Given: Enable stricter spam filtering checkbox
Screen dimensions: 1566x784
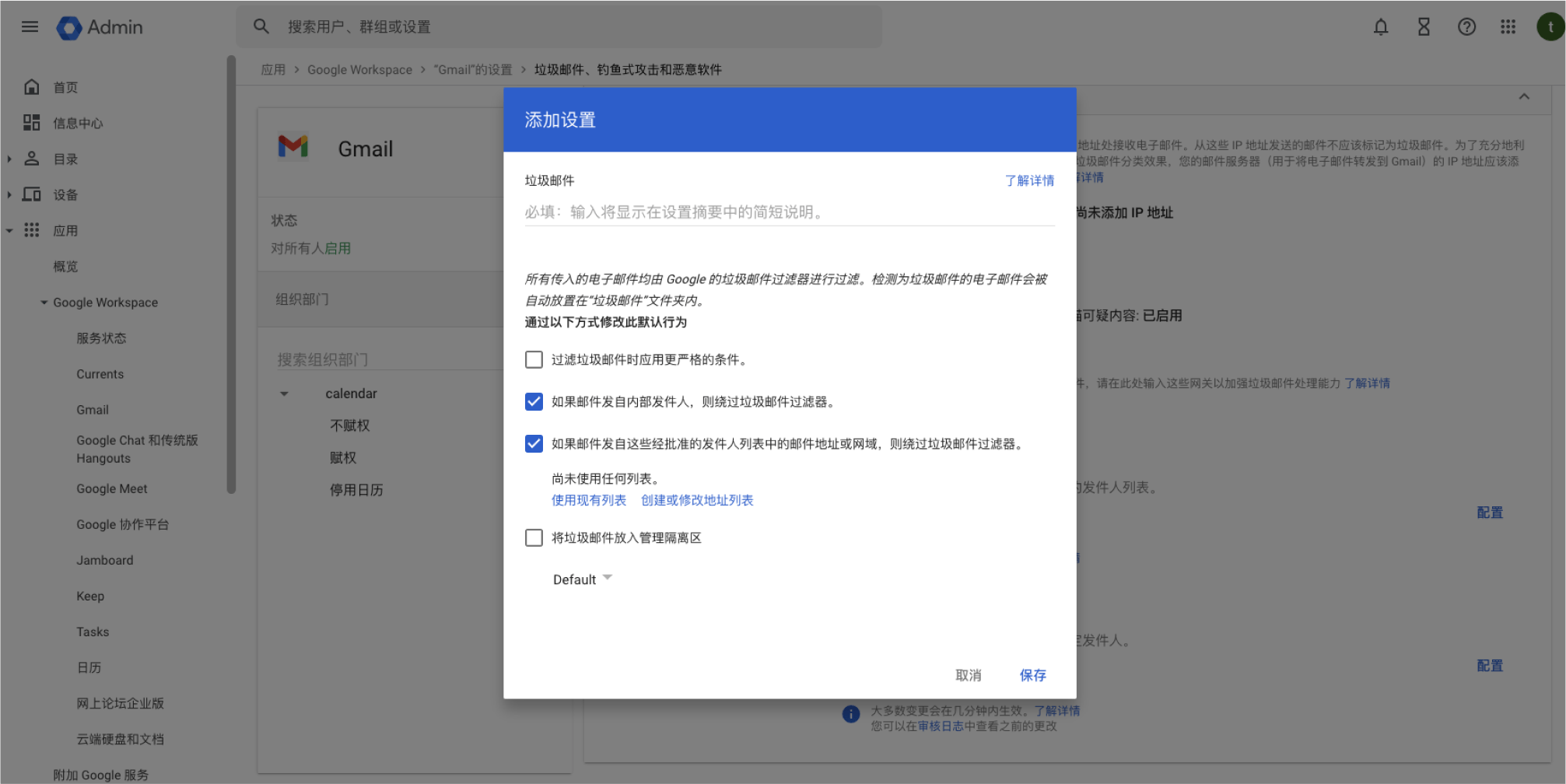Looking at the screenshot, I should point(534,359).
